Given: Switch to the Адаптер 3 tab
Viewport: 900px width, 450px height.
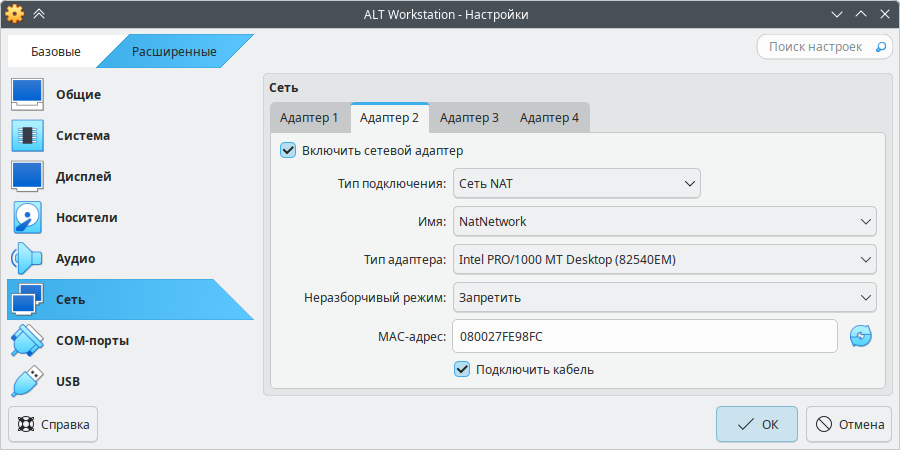Looking at the screenshot, I should [469, 118].
